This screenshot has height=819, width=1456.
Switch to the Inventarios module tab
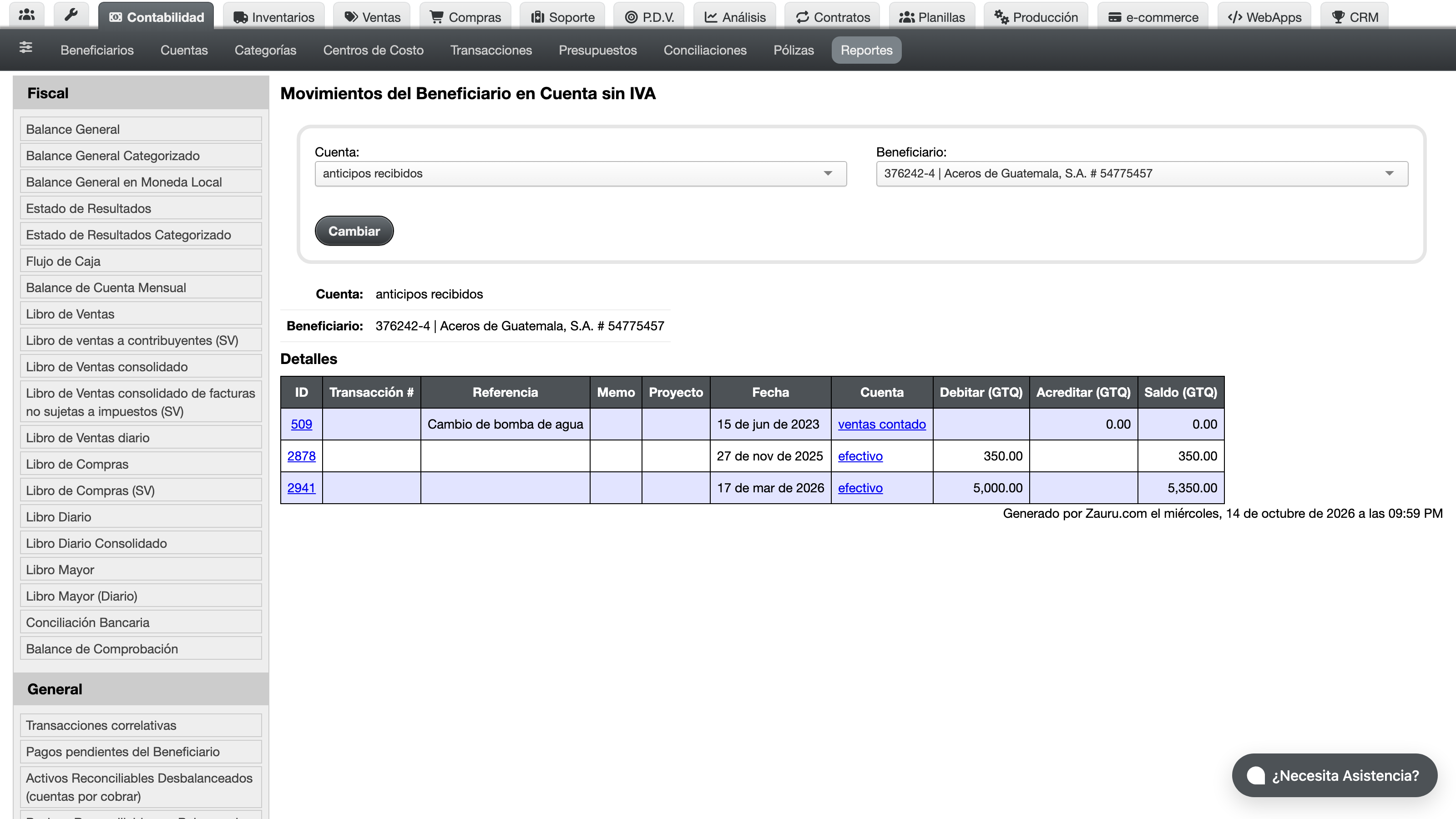(273, 17)
